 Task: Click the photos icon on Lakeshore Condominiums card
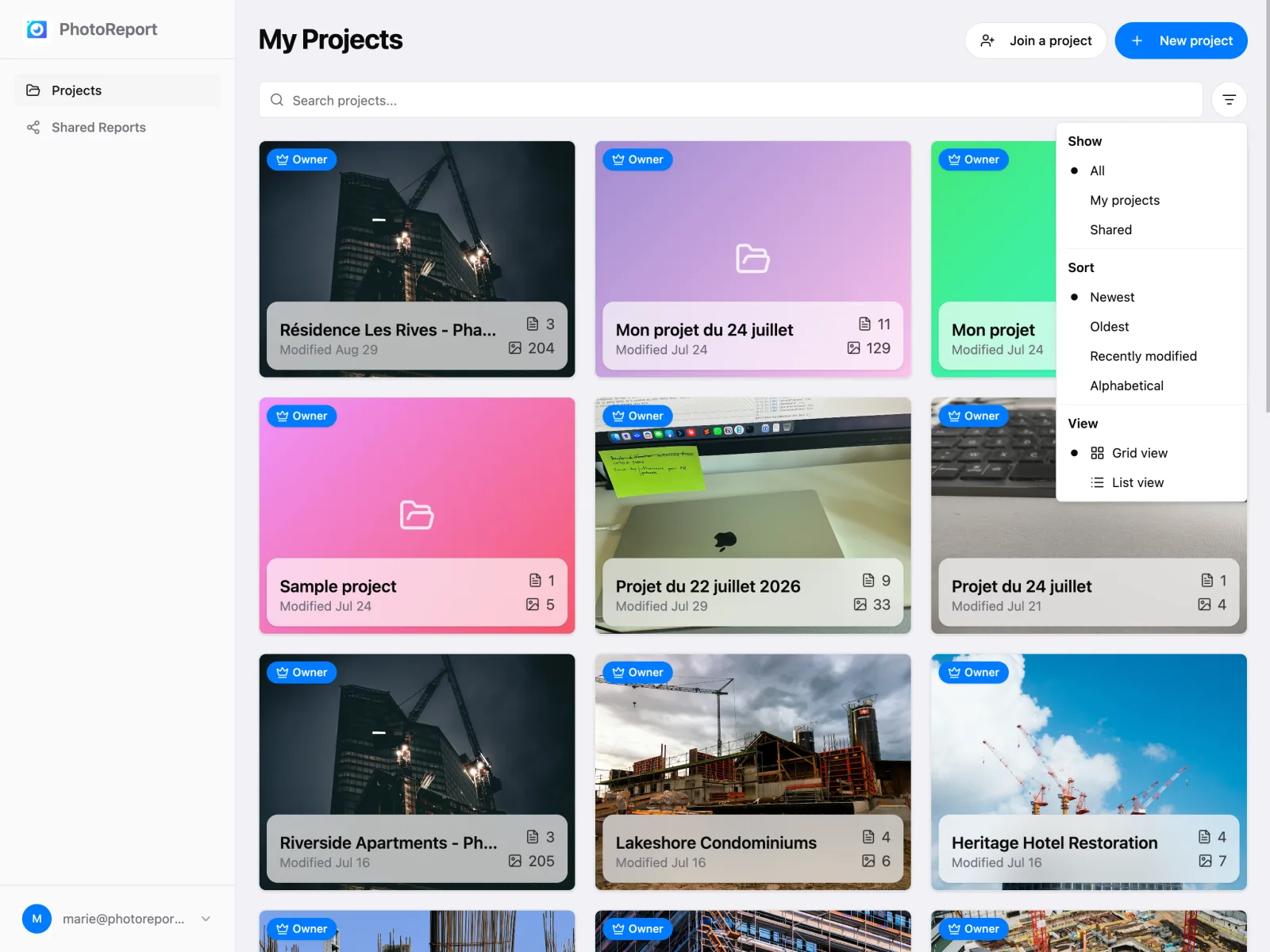tap(868, 861)
